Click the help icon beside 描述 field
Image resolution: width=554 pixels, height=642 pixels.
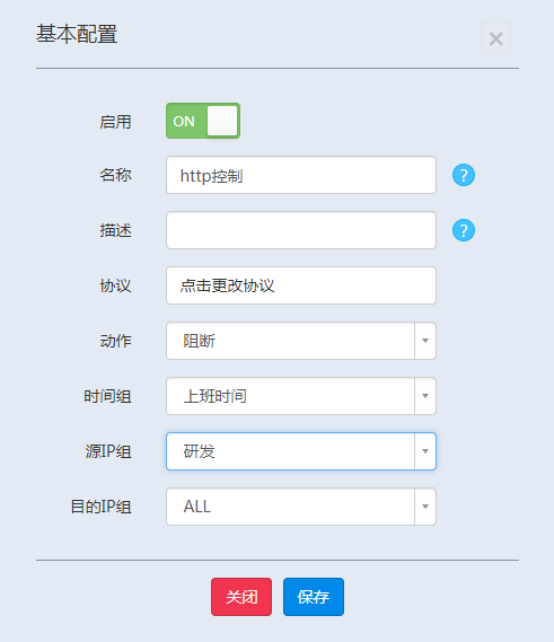[464, 230]
